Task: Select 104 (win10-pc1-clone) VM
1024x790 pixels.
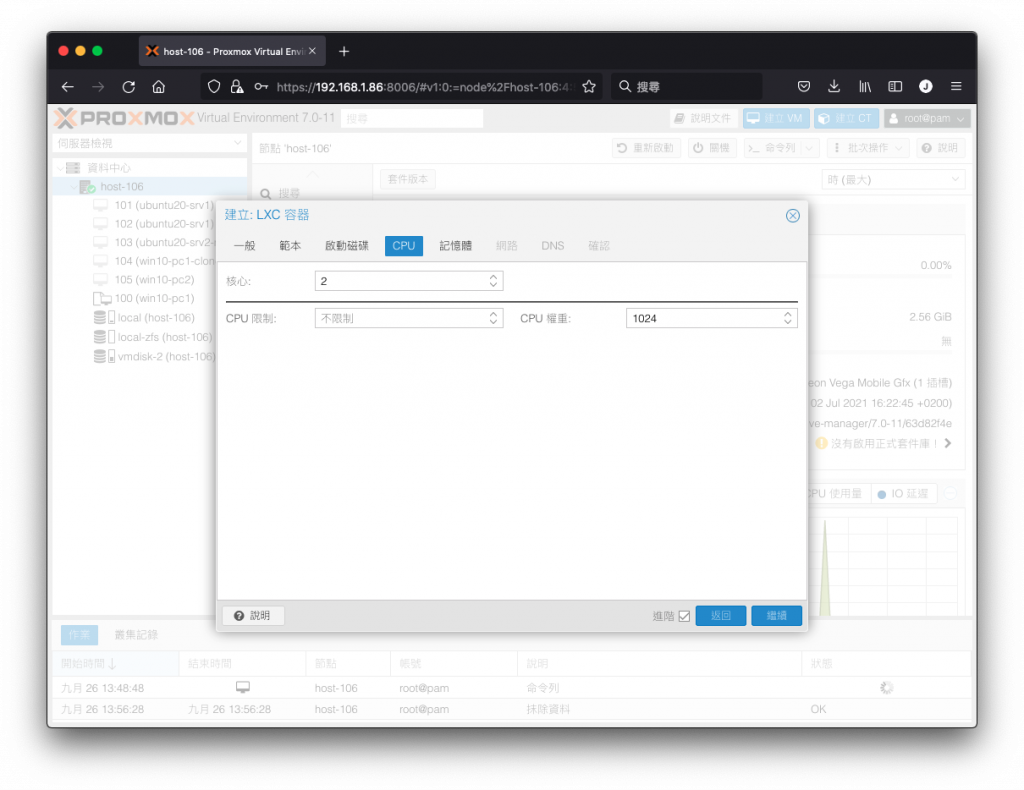Action: pos(154,261)
